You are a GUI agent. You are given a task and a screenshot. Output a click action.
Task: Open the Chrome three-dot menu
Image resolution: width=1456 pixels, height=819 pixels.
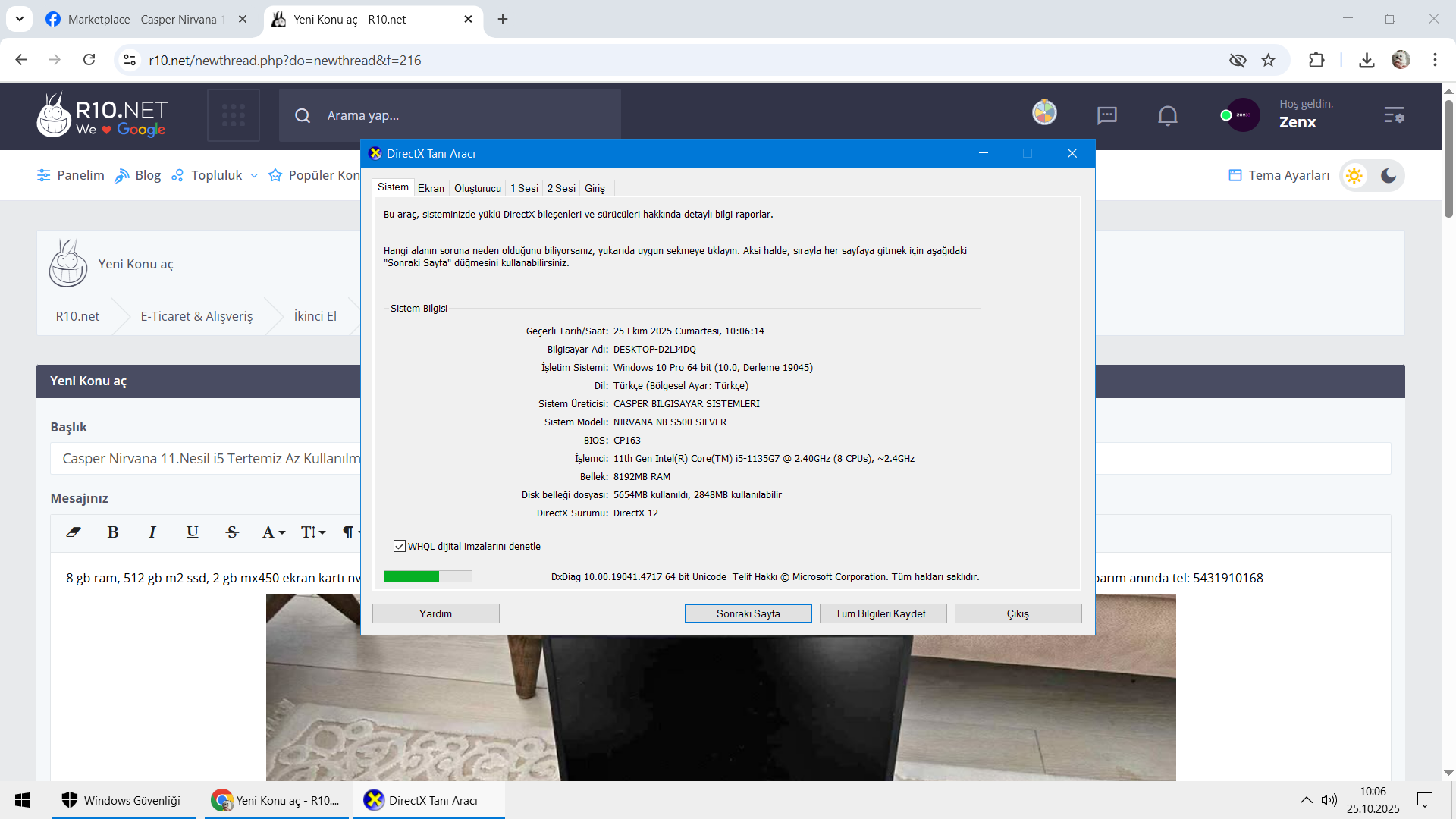click(x=1435, y=60)
